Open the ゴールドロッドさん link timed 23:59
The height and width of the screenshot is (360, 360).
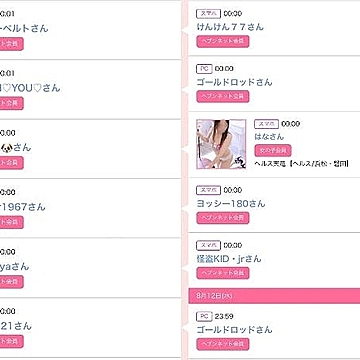coord(234,330)
